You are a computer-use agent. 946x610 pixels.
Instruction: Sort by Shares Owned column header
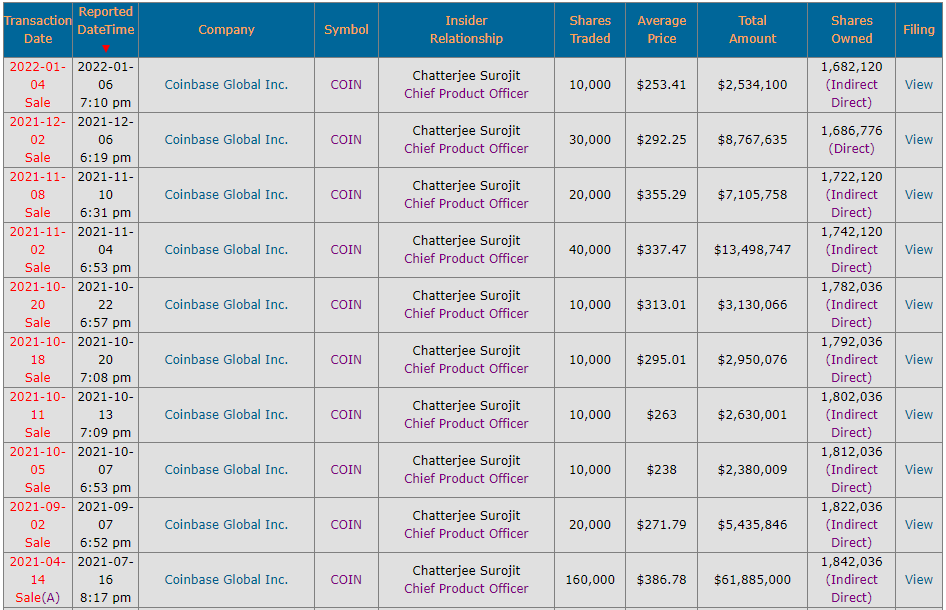pos(852,30)
